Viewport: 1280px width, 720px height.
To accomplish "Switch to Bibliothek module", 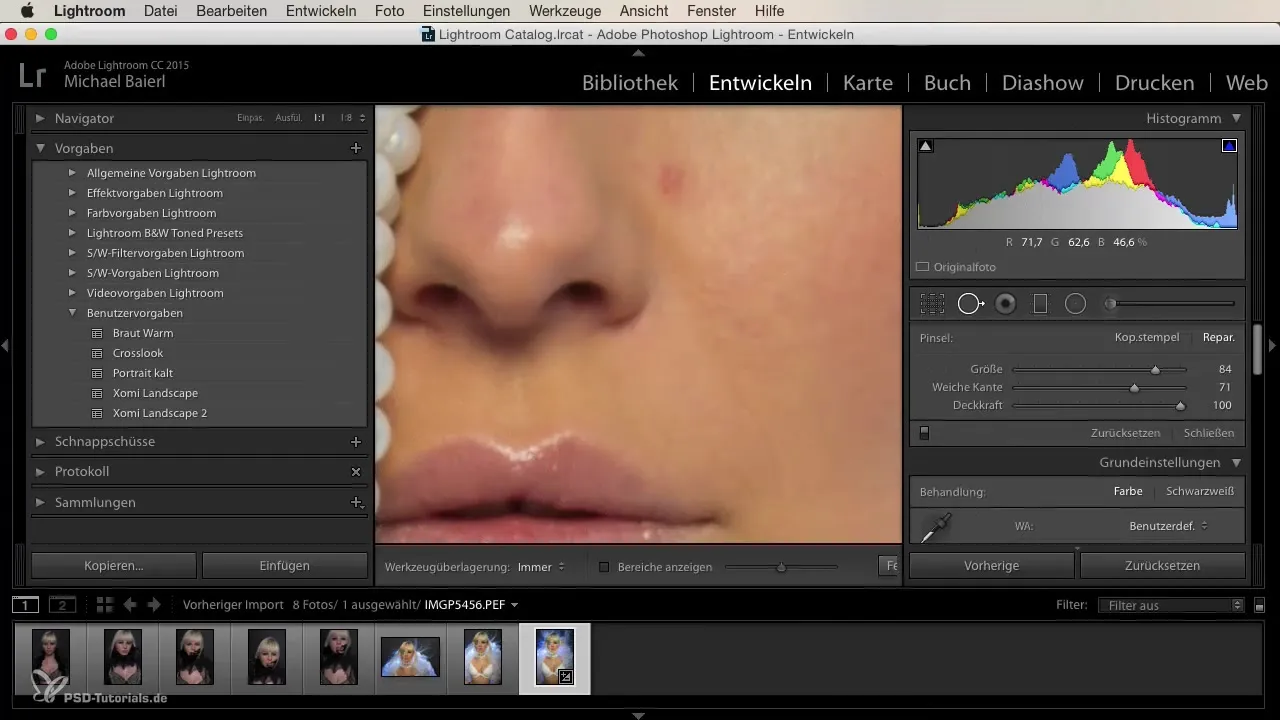I will coord(630,83).
